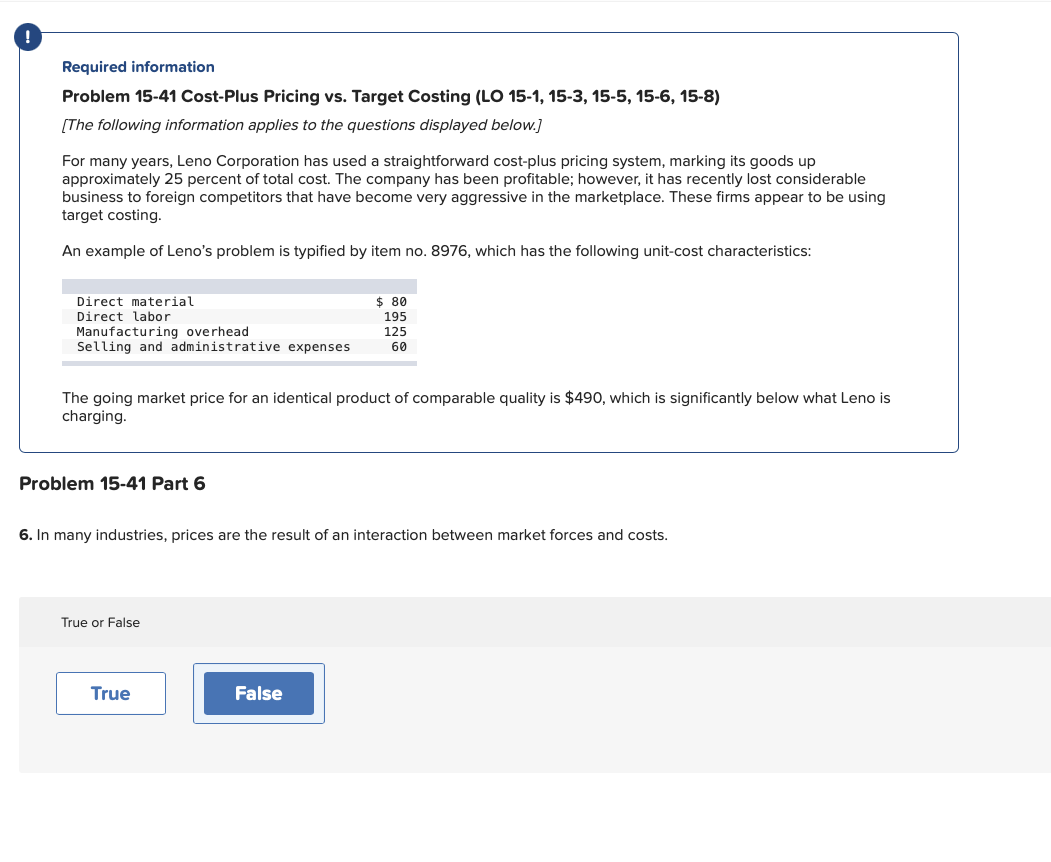Viewport: 1051px width, 862px height.
Task: Click the italic 'following information applies' note
Action: click(302, 125)
